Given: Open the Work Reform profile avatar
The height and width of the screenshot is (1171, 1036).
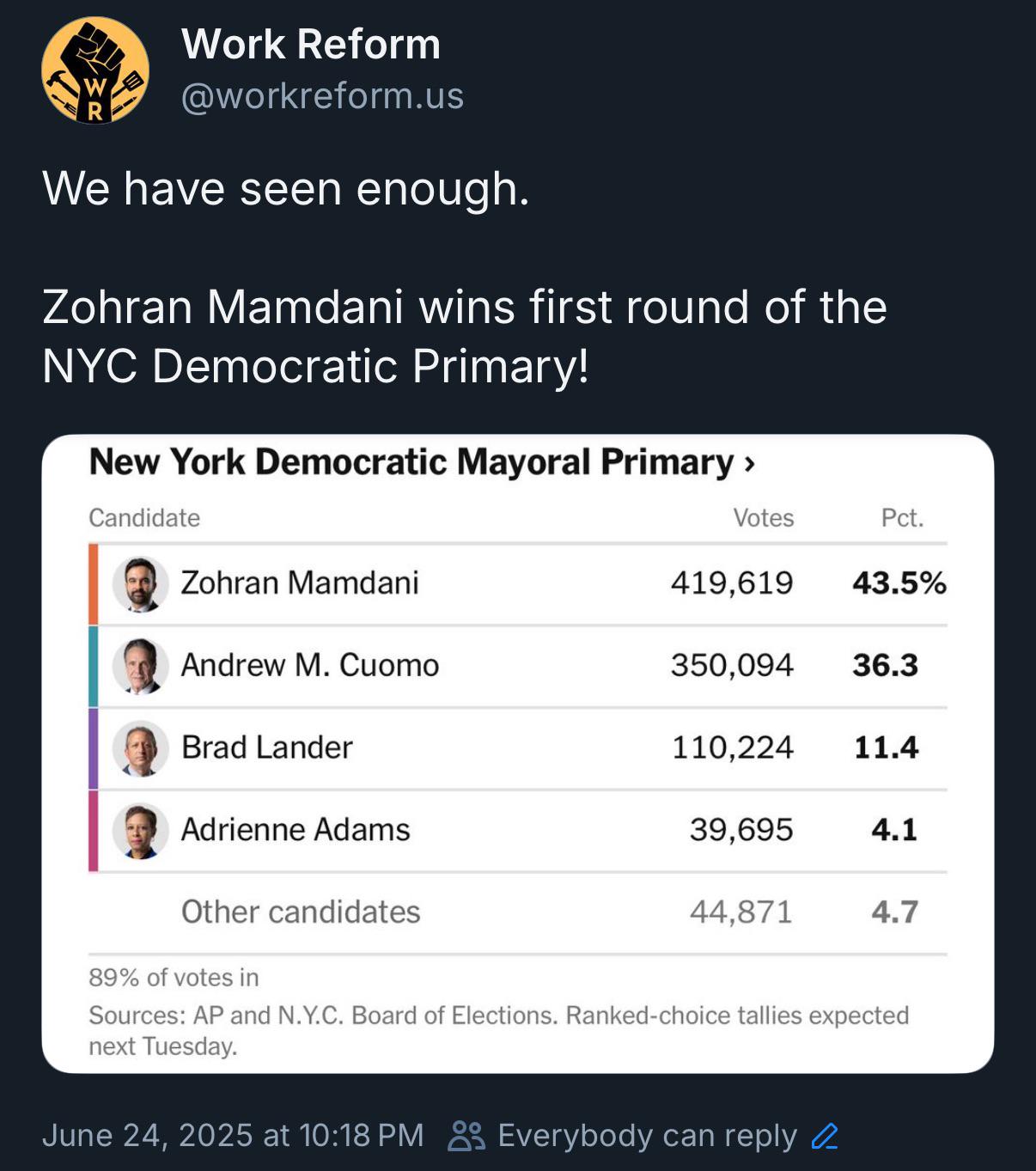Looking at the screenshot, I should pos(95,70).
